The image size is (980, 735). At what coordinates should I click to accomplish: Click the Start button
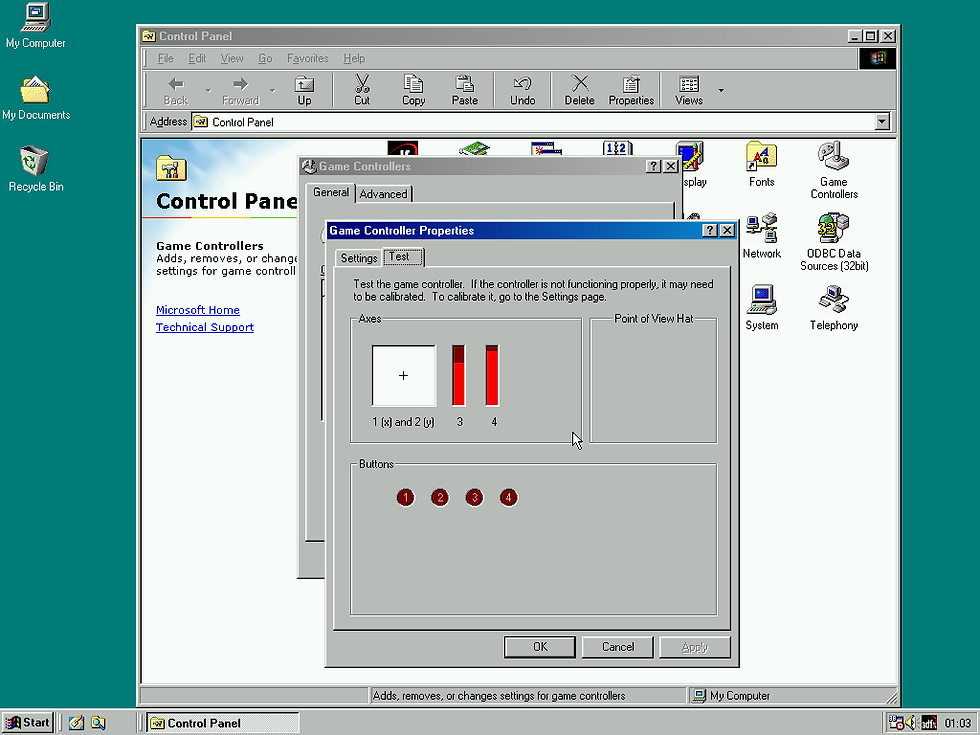(x=28, y=723)
